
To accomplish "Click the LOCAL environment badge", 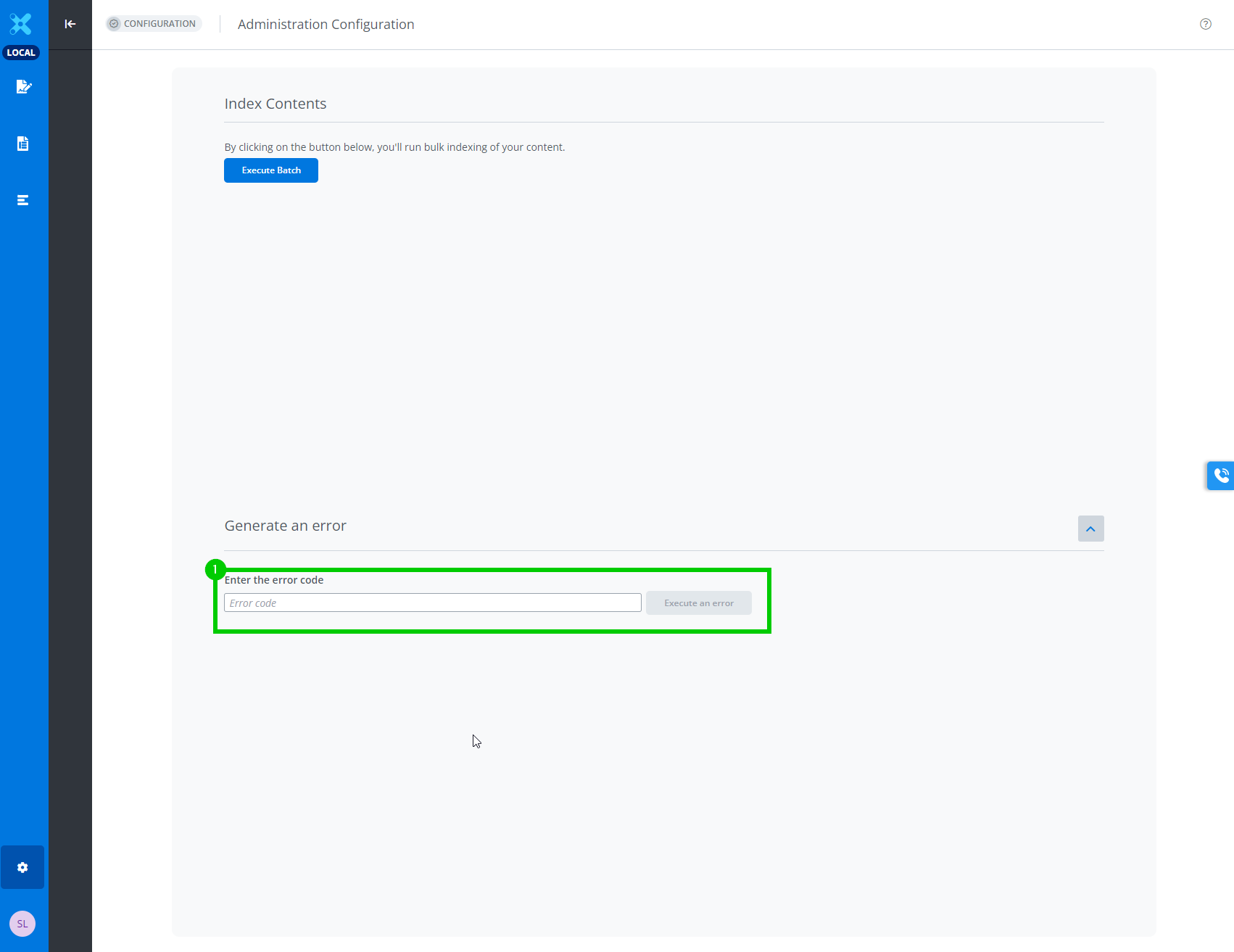I will click(21, 53).
